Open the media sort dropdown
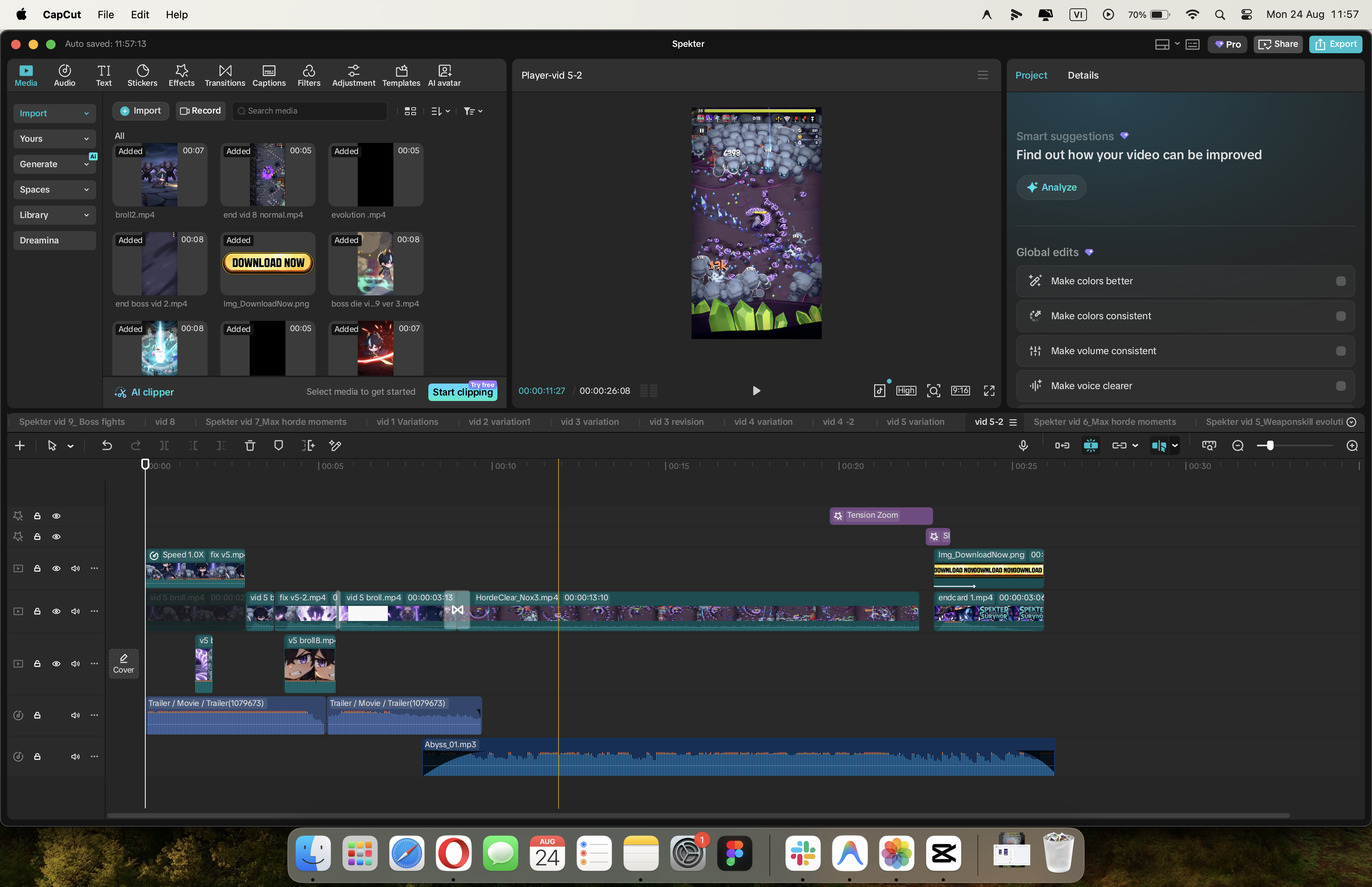1372x887 pixels. point(440,111)
